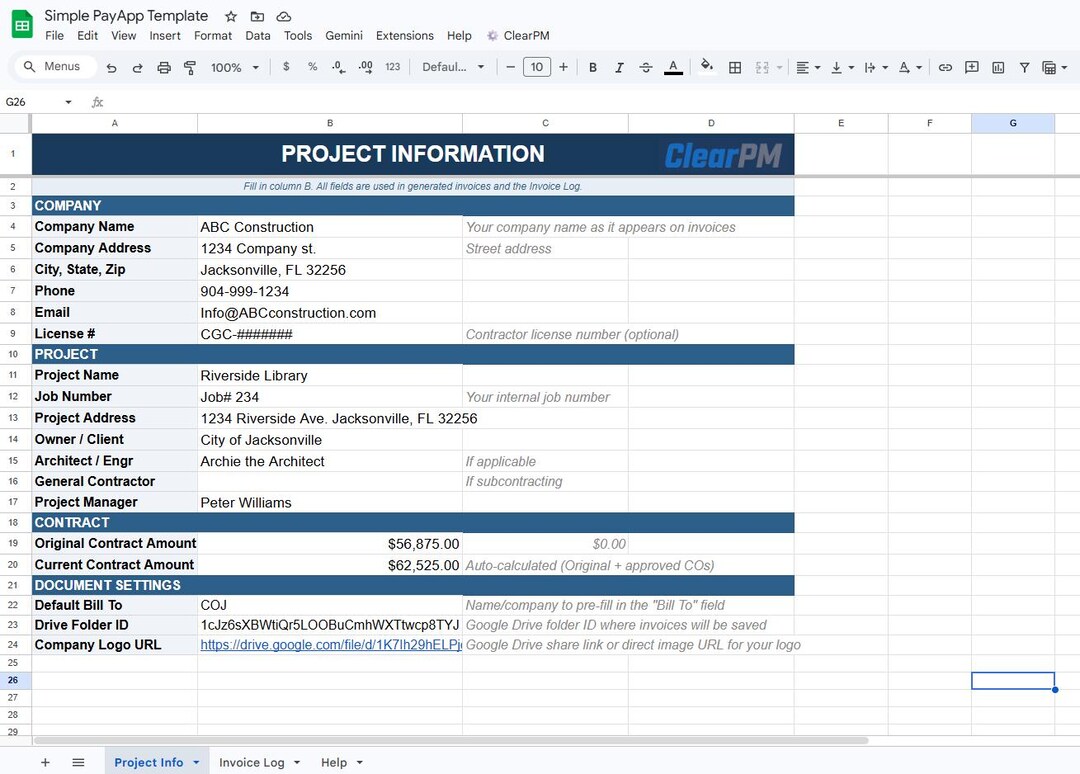Switch to the Help sheet tab
The height and width of the screenshot is (774, 1080).
click(333, 762)
